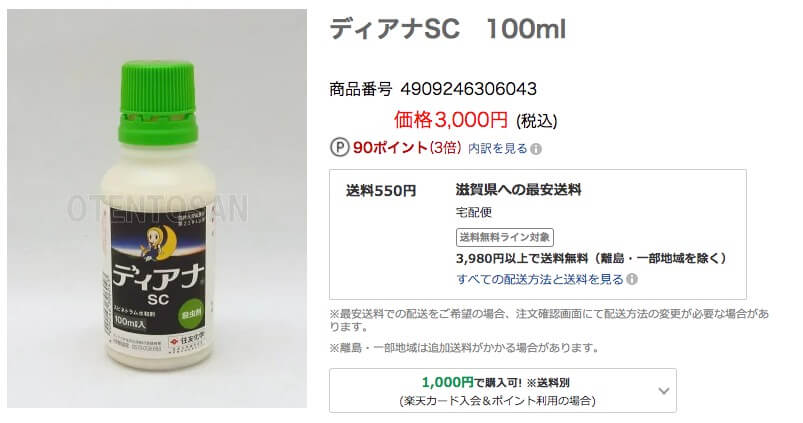The height and width of the screenshot is (423, 803).
Task: Click the 滋賀県への最安送料 heading
Action: (518, 190)
